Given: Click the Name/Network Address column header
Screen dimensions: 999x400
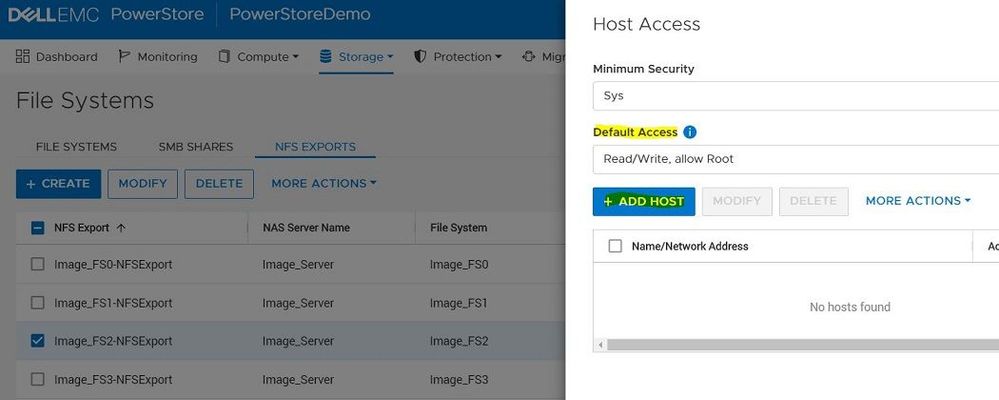Looking at the screenshot, I should coord(690,246).
